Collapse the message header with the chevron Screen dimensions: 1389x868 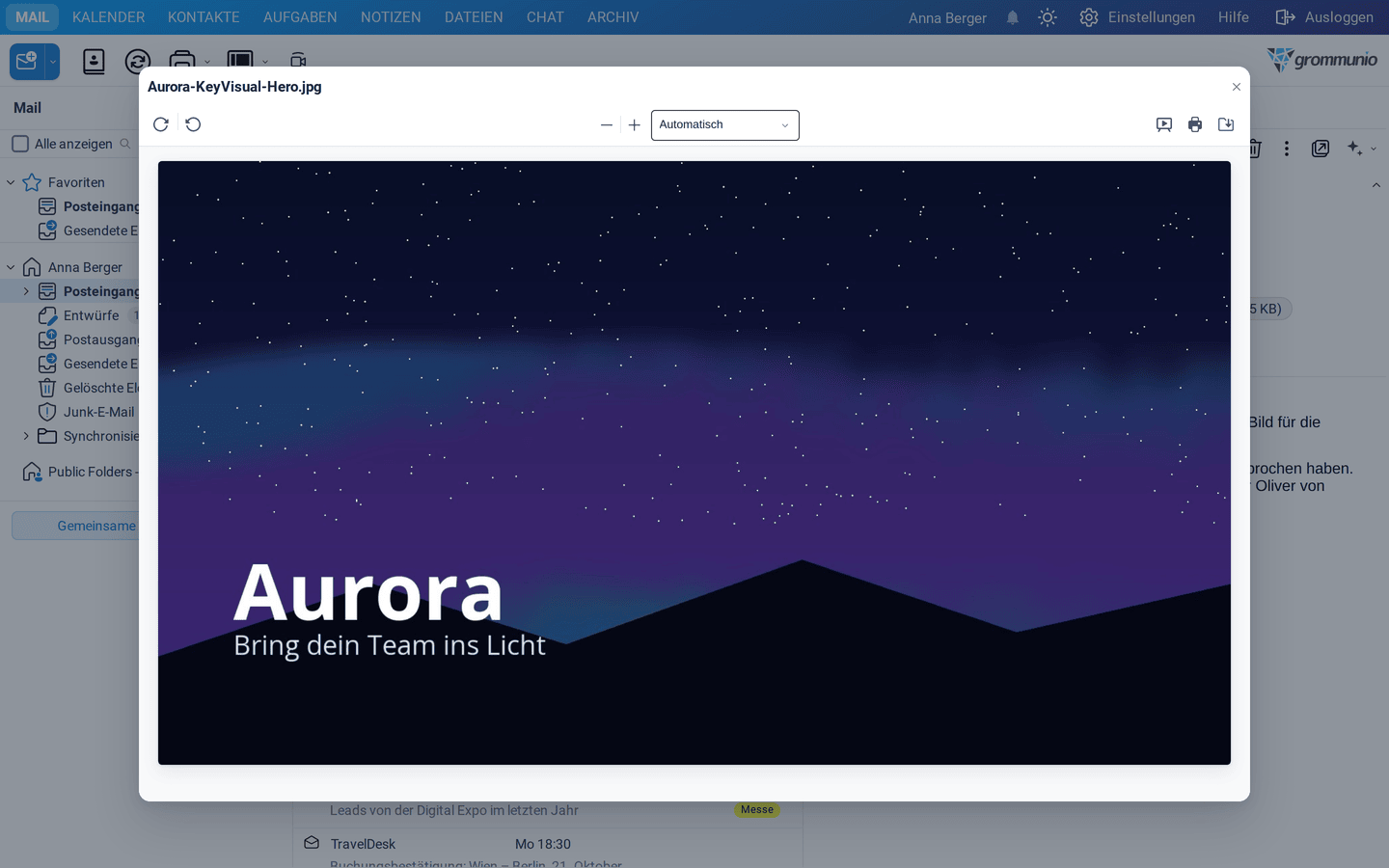coord(1376,185)
